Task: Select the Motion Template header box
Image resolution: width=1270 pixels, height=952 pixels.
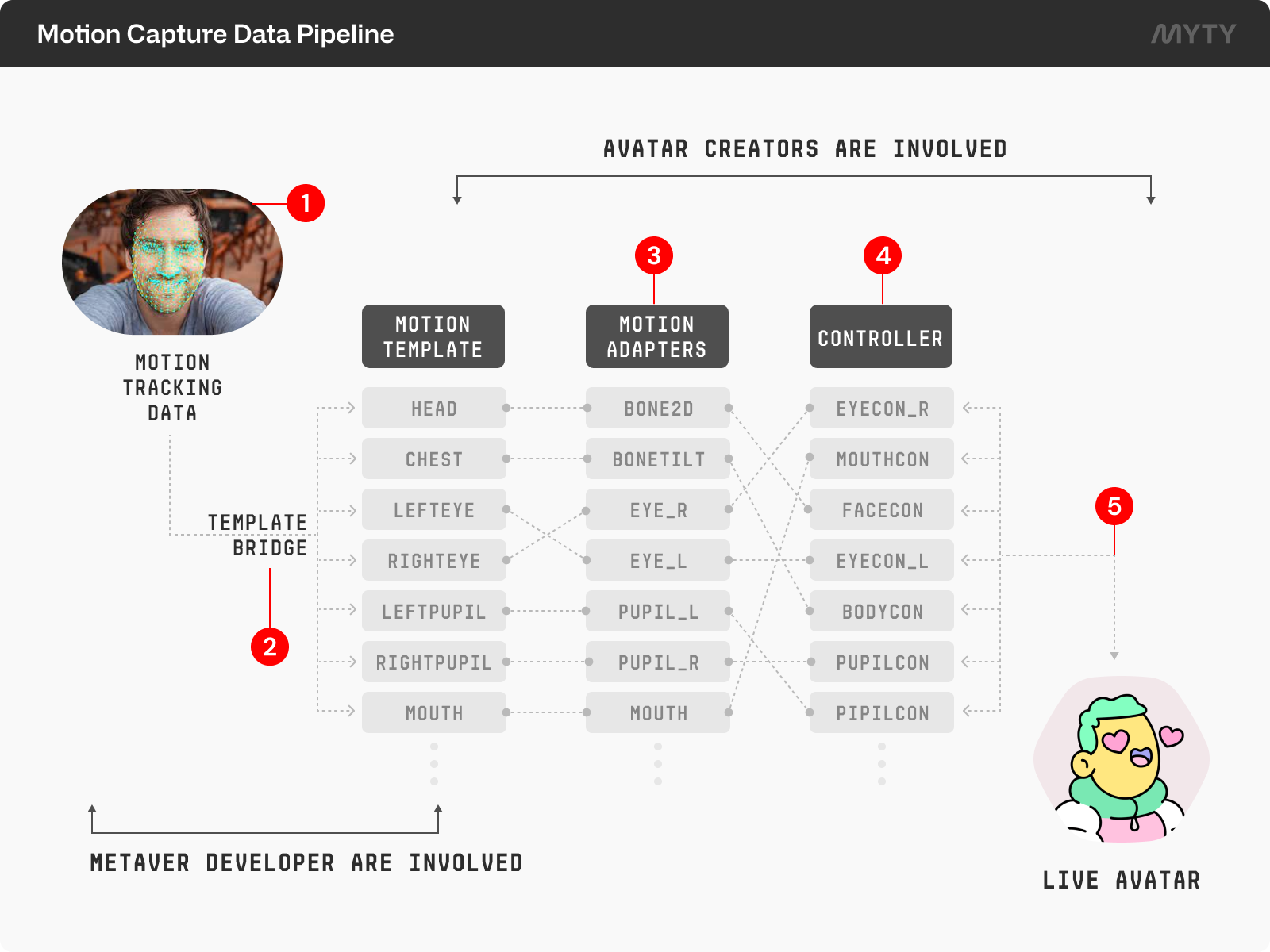Action: click(x=433, y=336)
